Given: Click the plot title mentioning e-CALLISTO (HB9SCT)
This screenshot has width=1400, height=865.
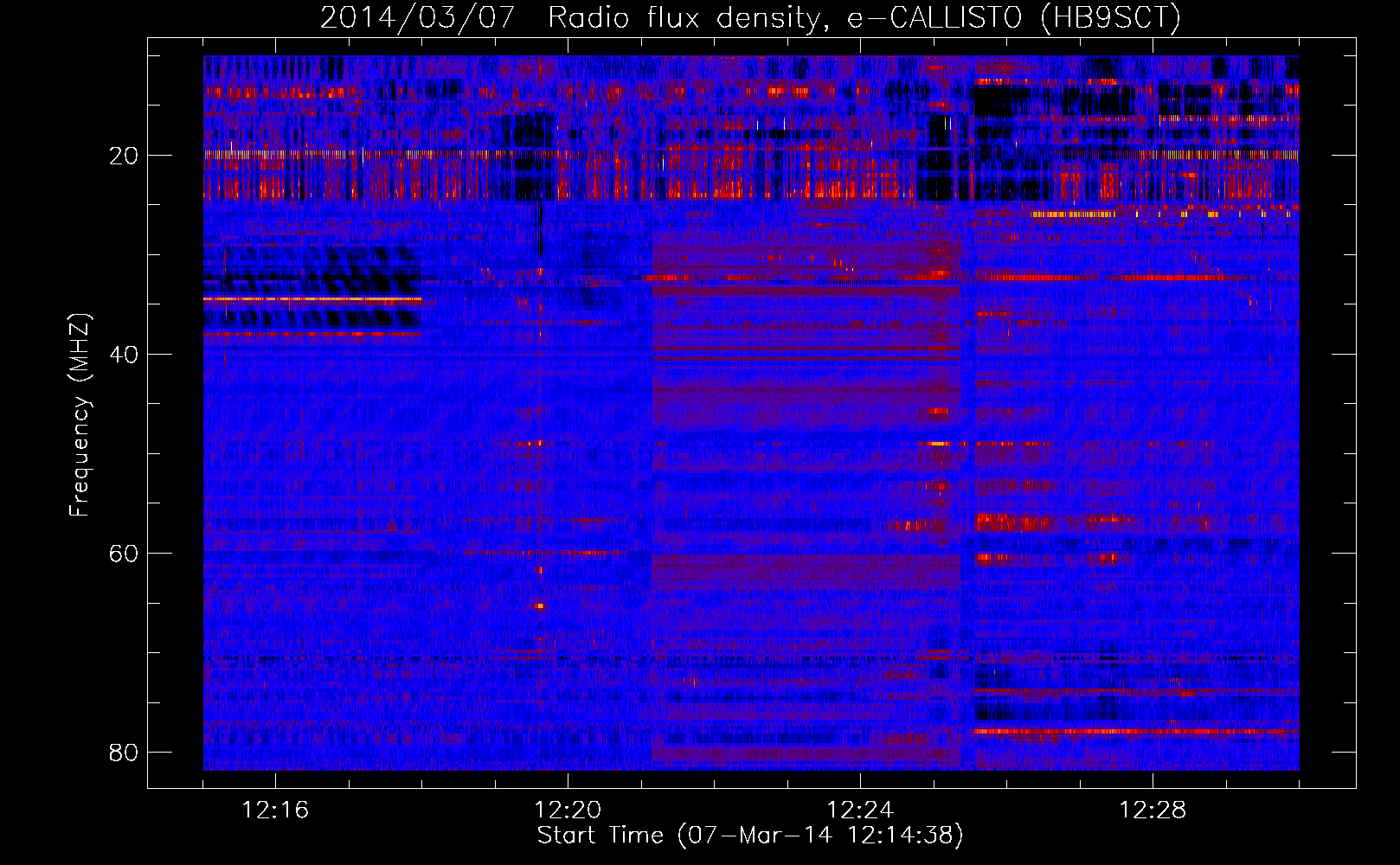Looking at the screenshot, I should (x=750, y=17).
